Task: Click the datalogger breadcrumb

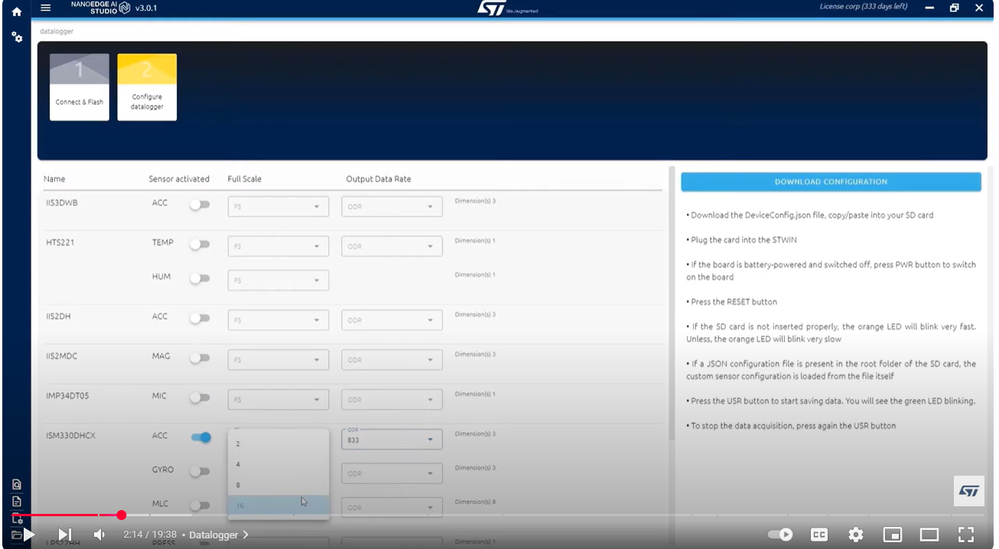Action: [56, 31]
